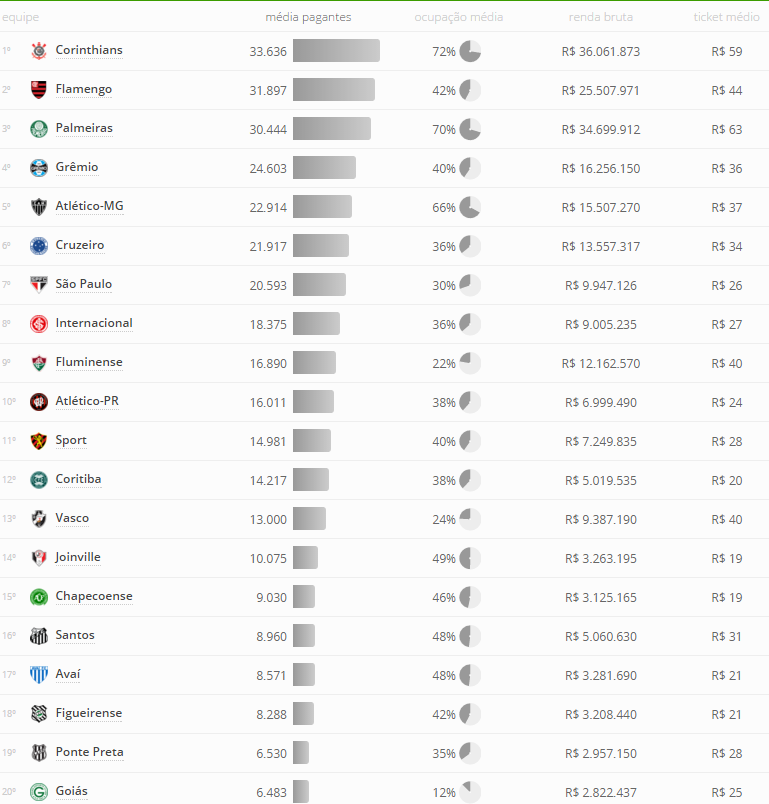769x804 pixels.
Task: Click the Palmeiras club crest icon
Action: click(x=39, y=129)
